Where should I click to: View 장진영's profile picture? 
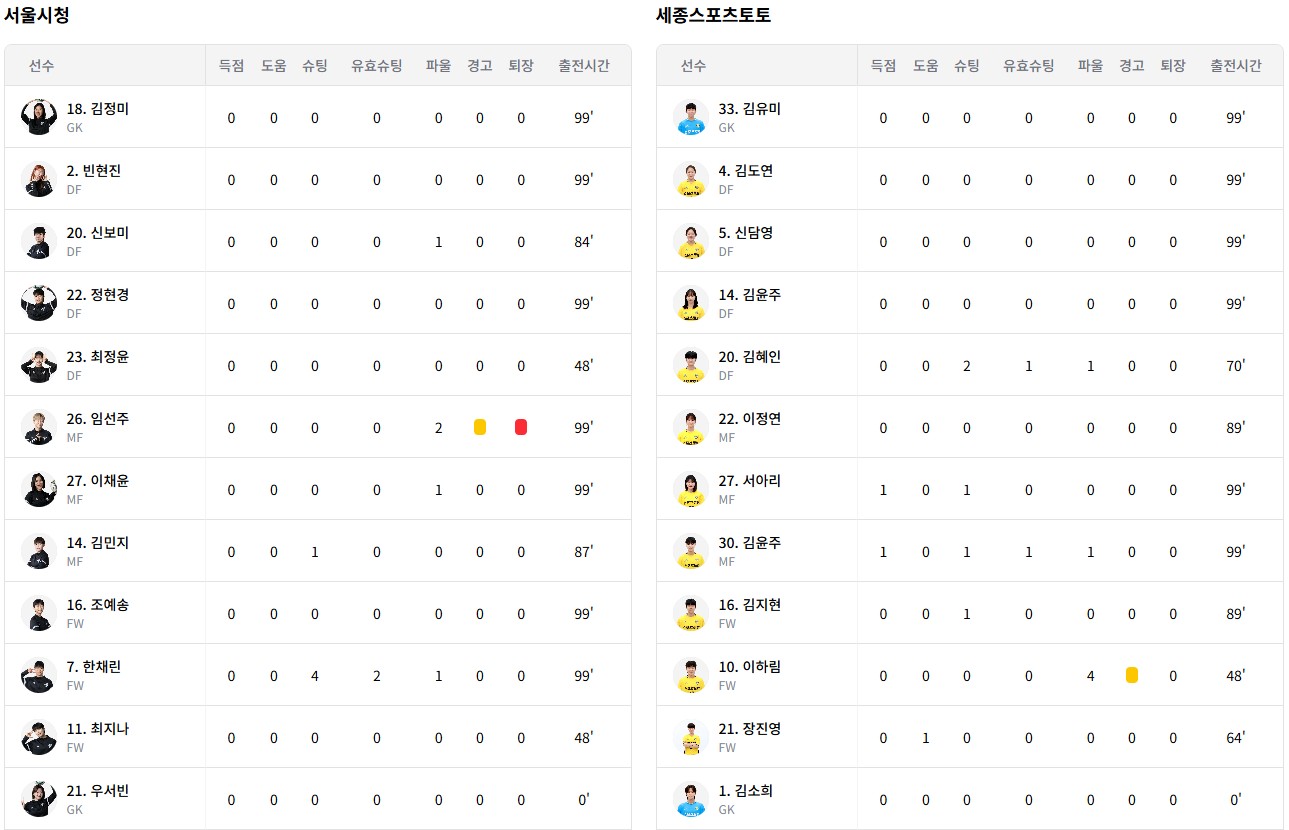pos(691,737)
